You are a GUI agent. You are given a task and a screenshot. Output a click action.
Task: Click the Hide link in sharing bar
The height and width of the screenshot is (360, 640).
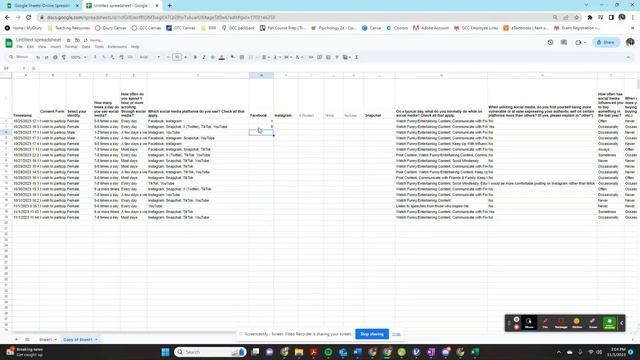[x=396, y=334]
